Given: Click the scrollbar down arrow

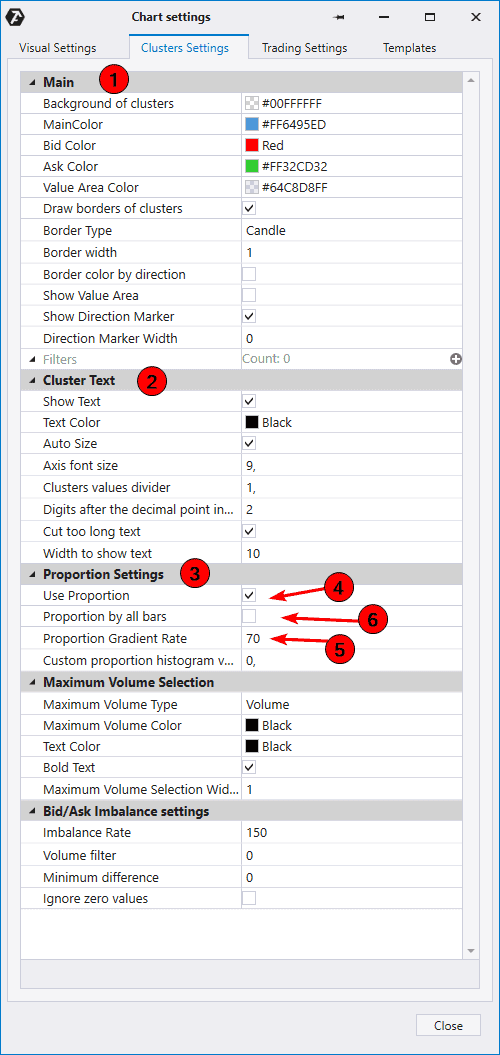Looking at the screenshot, I should 471,951.
